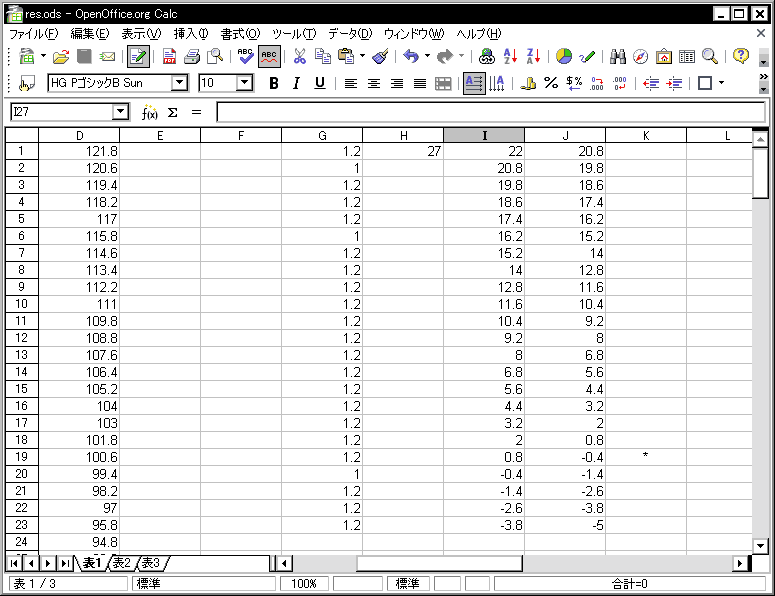Viewport: 775px width, 596px height.
Task: Switch to sheet tab 表3
Action: [x=151, y=563]
